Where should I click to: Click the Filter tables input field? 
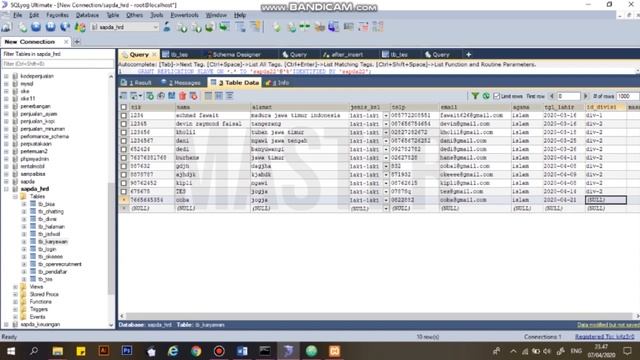58,64
